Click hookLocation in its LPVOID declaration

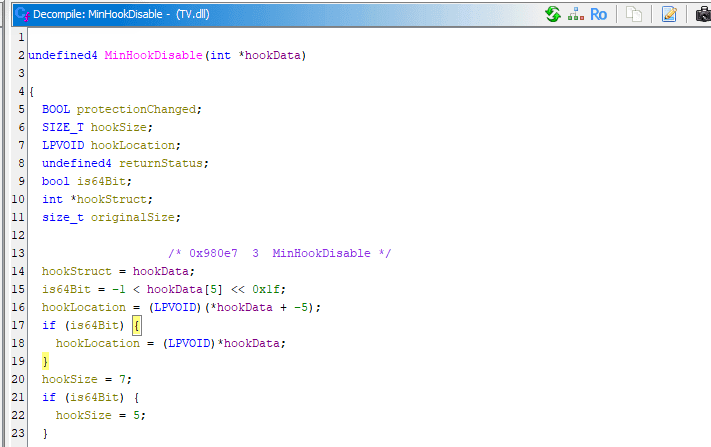[133, 145]
